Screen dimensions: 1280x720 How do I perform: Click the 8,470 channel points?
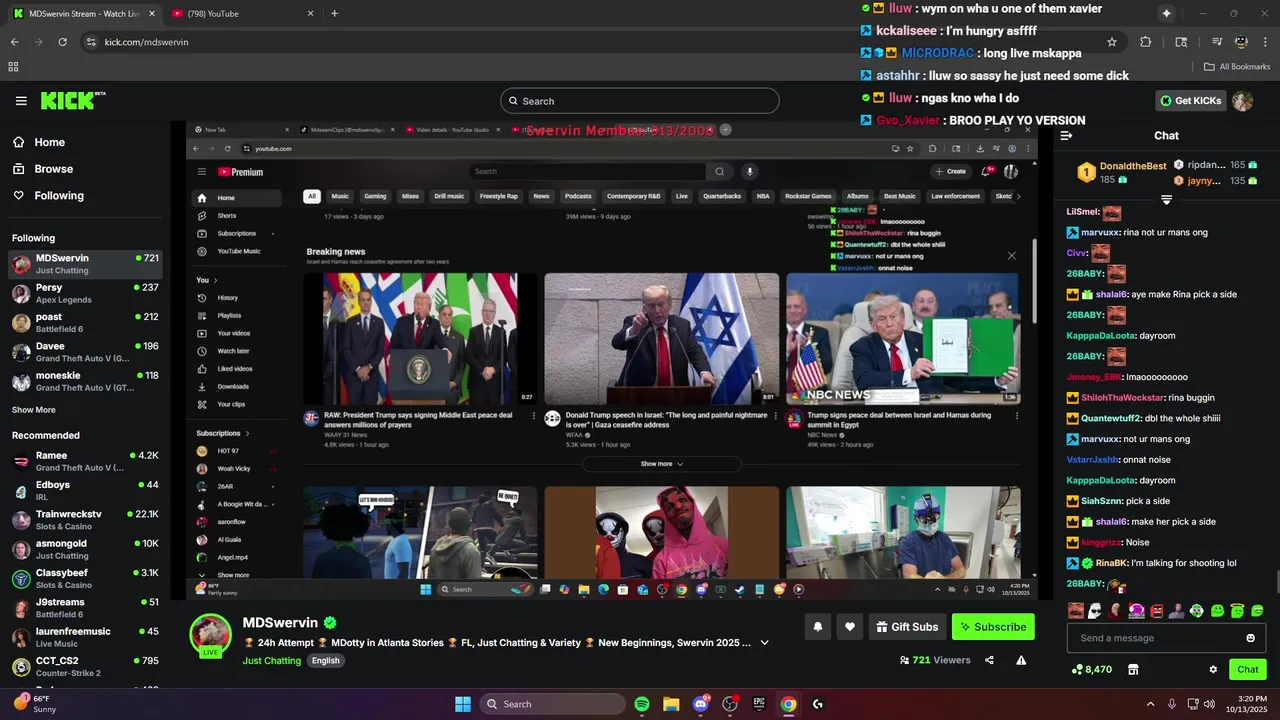coord(1091,670)
